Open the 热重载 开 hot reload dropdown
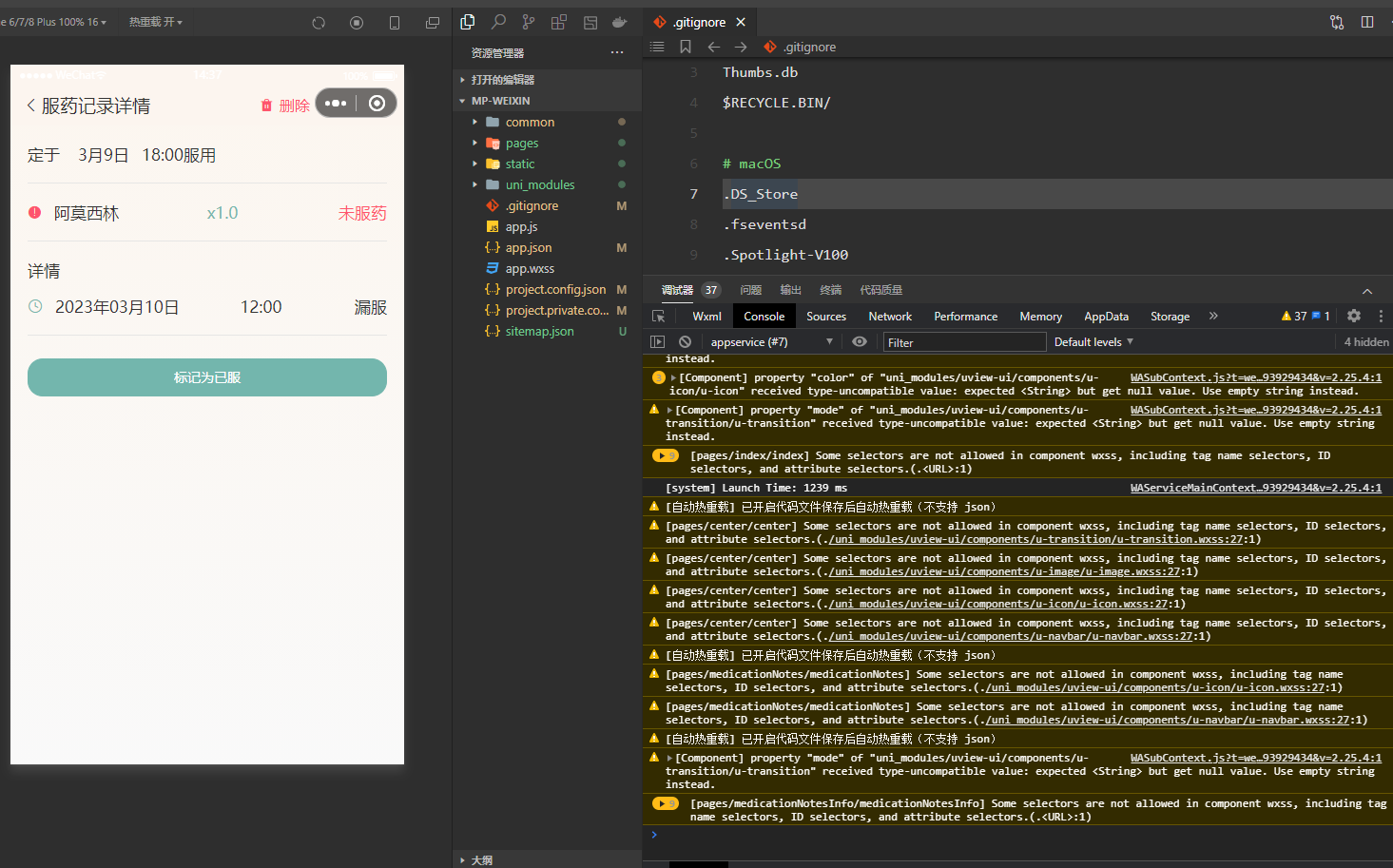 point(156,22)
